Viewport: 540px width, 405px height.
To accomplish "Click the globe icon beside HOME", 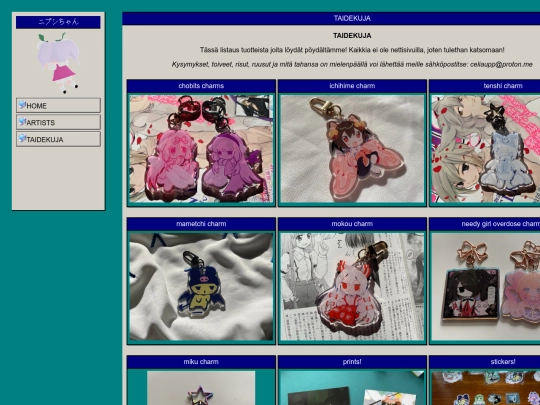I will [22, 105].
